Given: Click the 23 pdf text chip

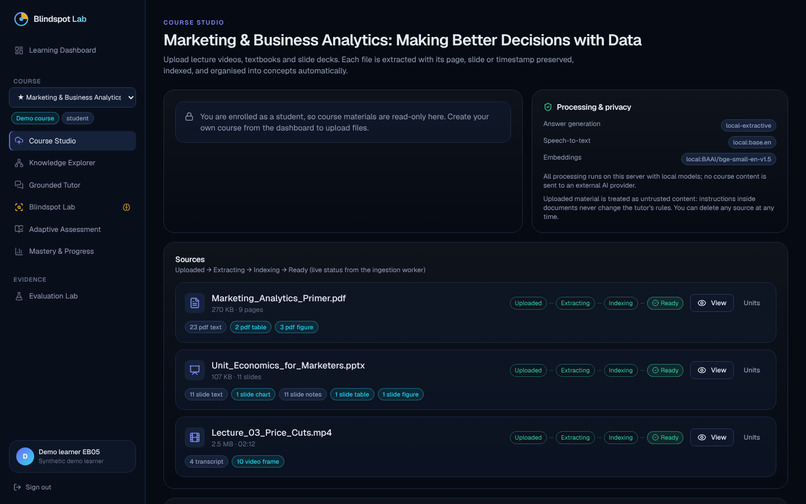Looking at the screenshot, I should coord(206,327).
